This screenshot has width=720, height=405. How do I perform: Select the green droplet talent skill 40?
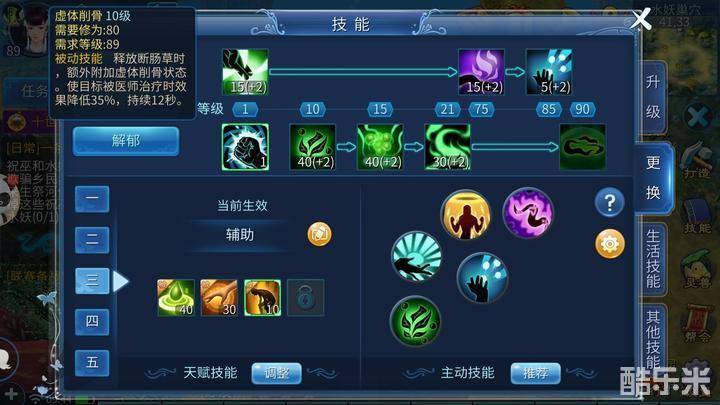click(176, 298)
